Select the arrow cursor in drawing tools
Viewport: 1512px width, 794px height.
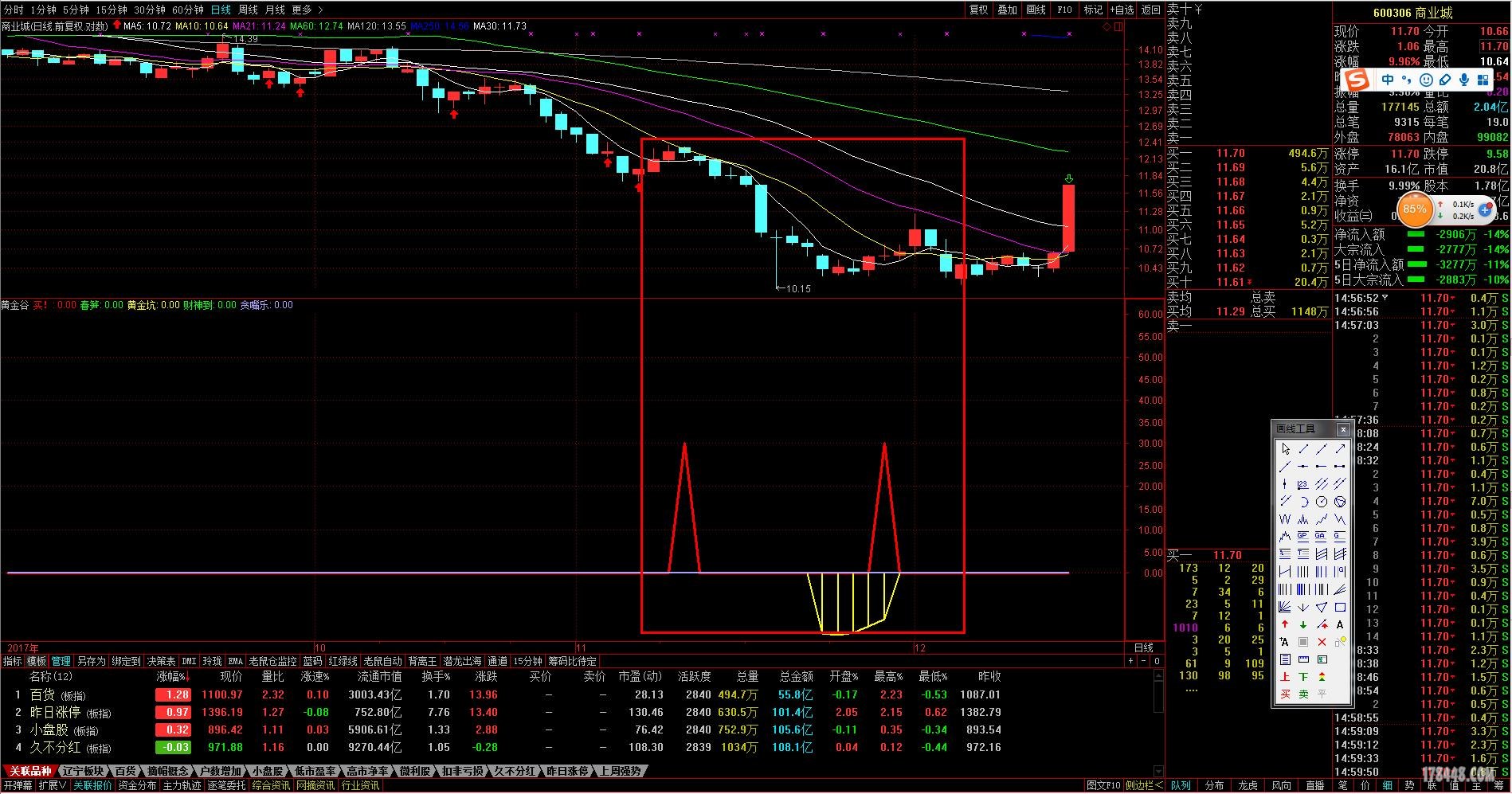1285,449
